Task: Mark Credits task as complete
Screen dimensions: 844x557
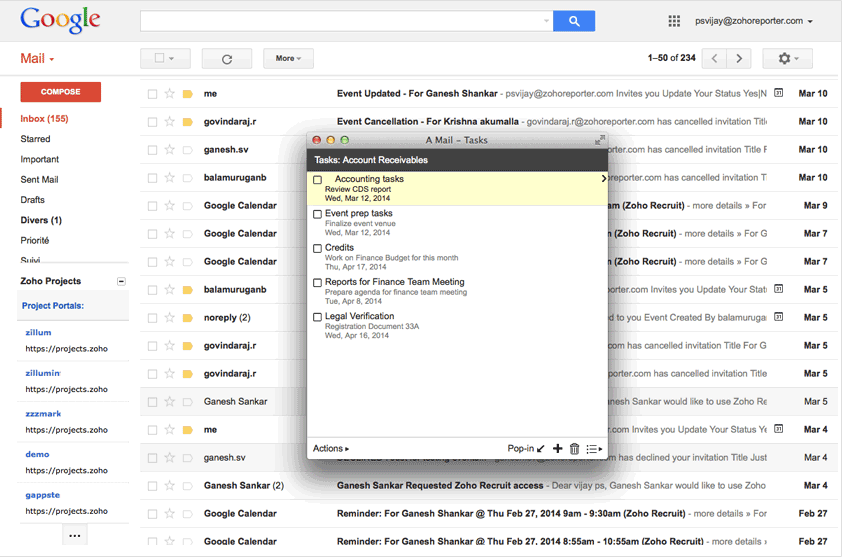Action: (318, 248)
